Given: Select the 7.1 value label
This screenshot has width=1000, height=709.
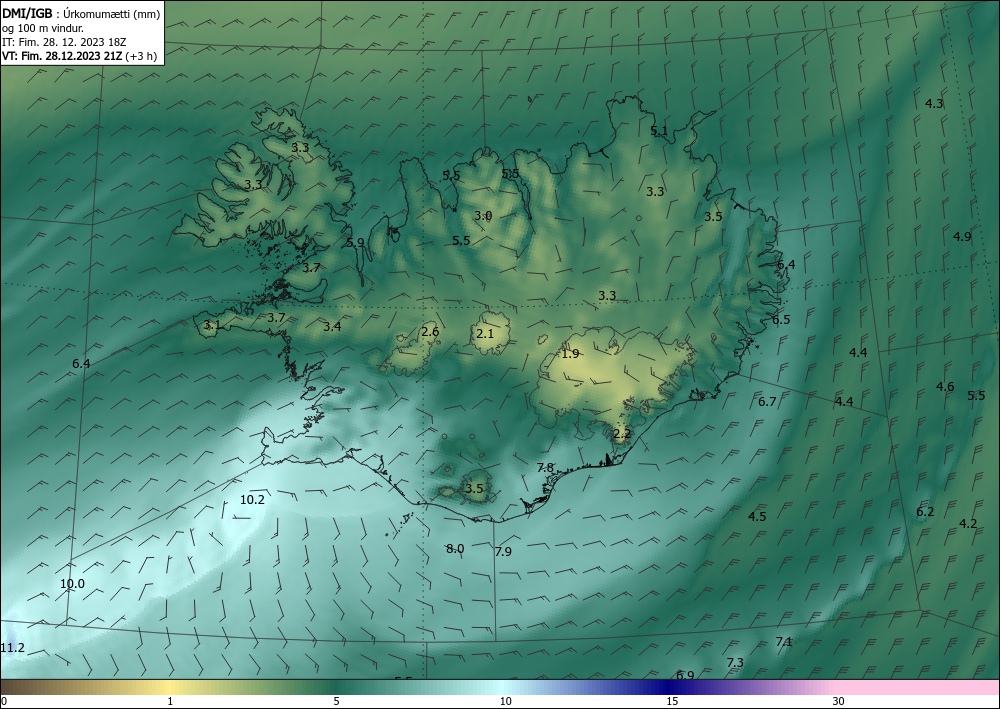Looking at the screenshot, I should (784, 641).
